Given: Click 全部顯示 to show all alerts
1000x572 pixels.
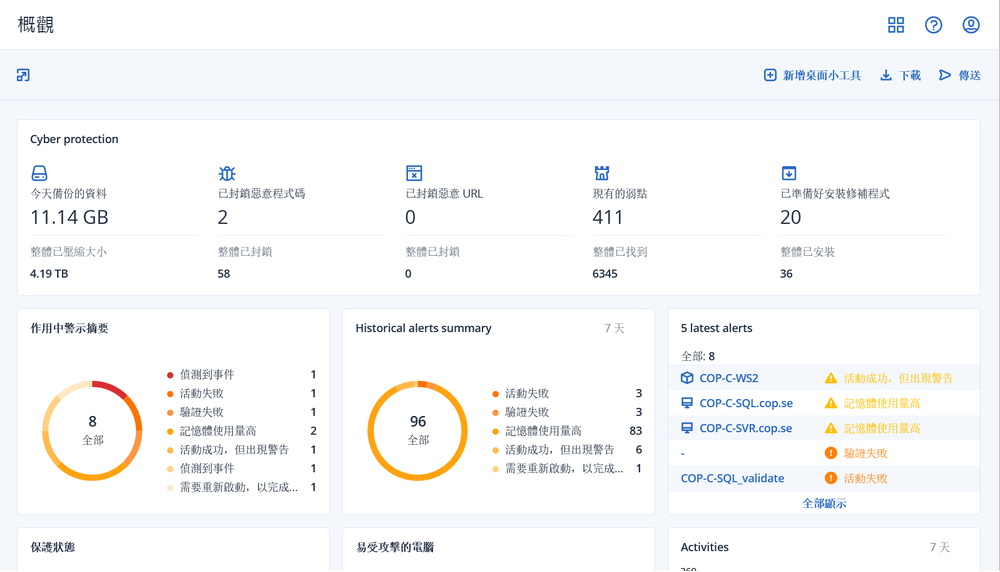Looking at the screenshot, I should pyautogui.click(x=824, y=503).
